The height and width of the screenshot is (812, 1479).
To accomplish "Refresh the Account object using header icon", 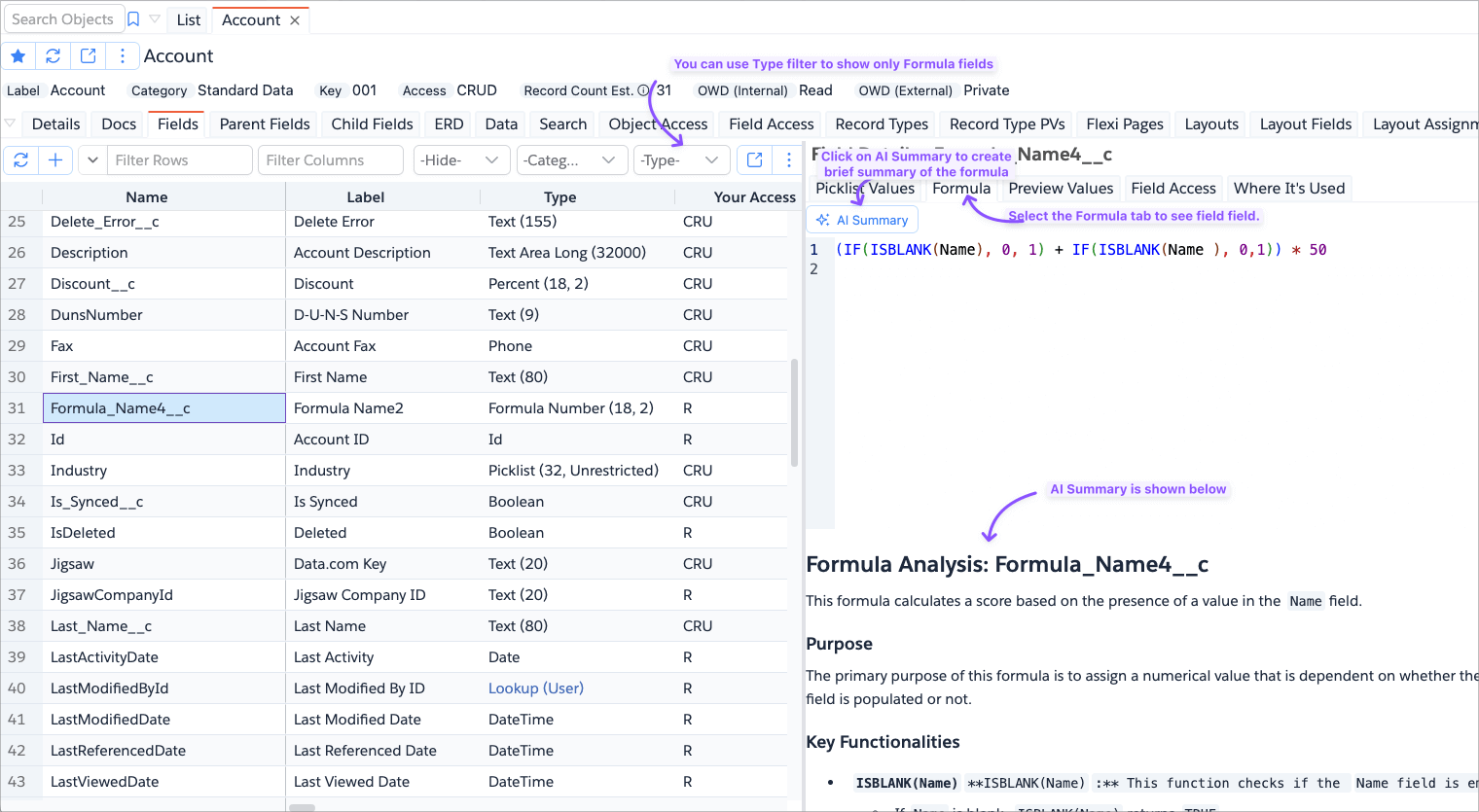I will coord(54,56).
